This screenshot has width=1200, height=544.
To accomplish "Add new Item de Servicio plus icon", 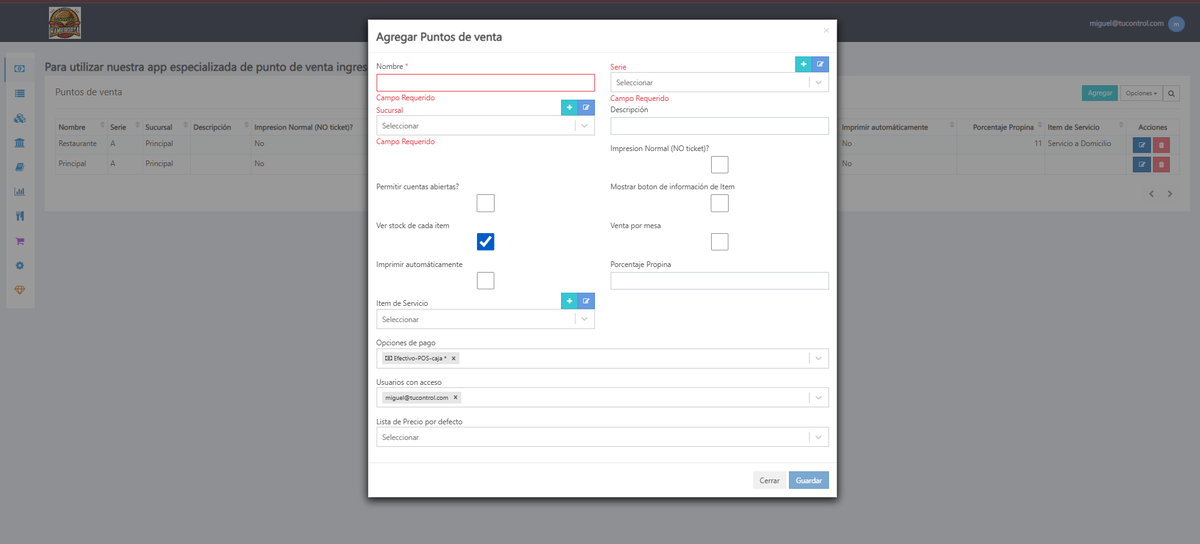I will (569, 300).
